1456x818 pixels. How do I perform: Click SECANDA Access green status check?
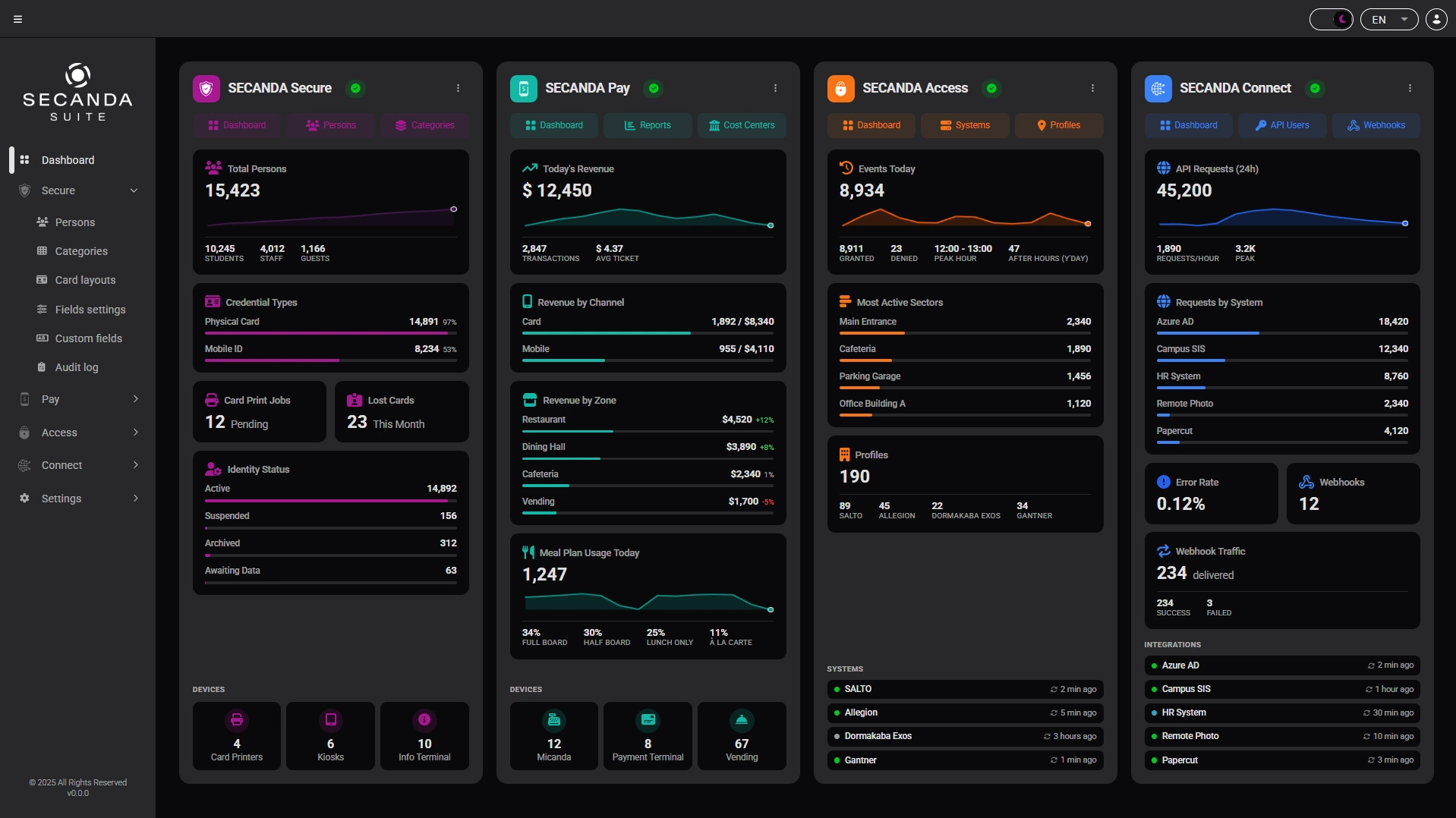[x=991, y=89]
